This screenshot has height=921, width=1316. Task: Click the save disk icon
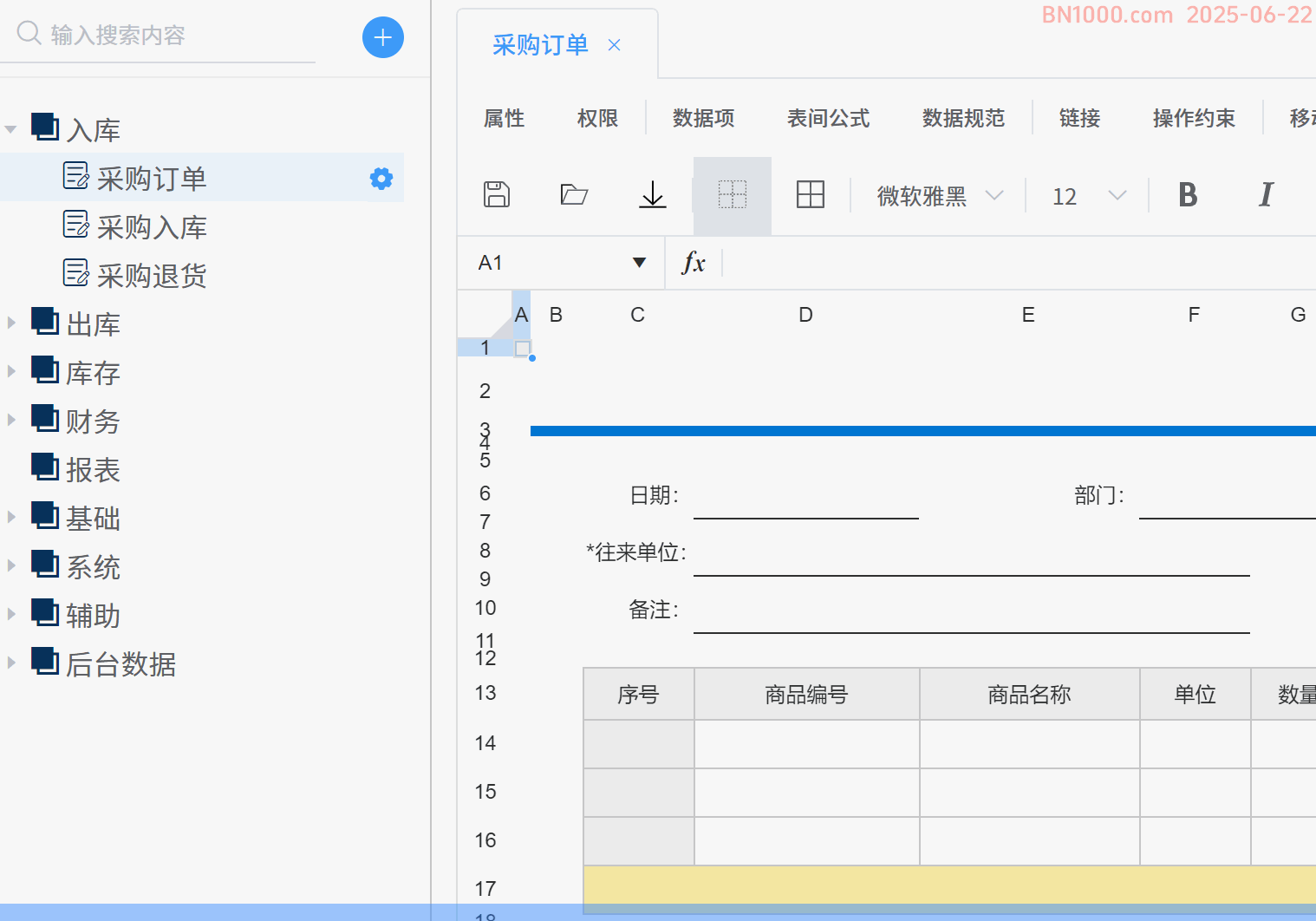(497, 194)
